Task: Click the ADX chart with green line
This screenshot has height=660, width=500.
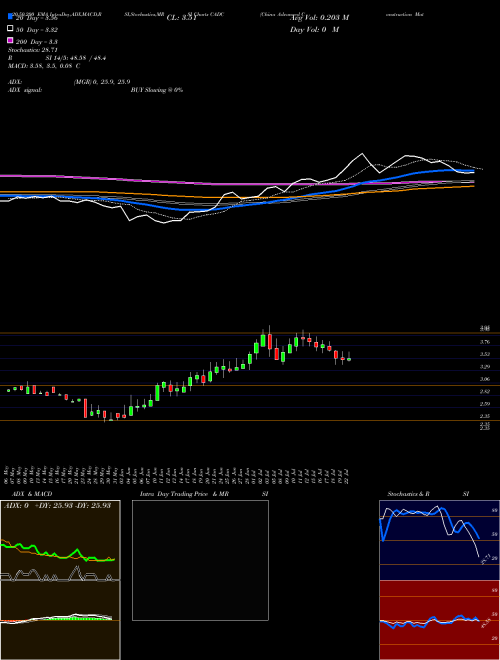Action: [60, 540]
